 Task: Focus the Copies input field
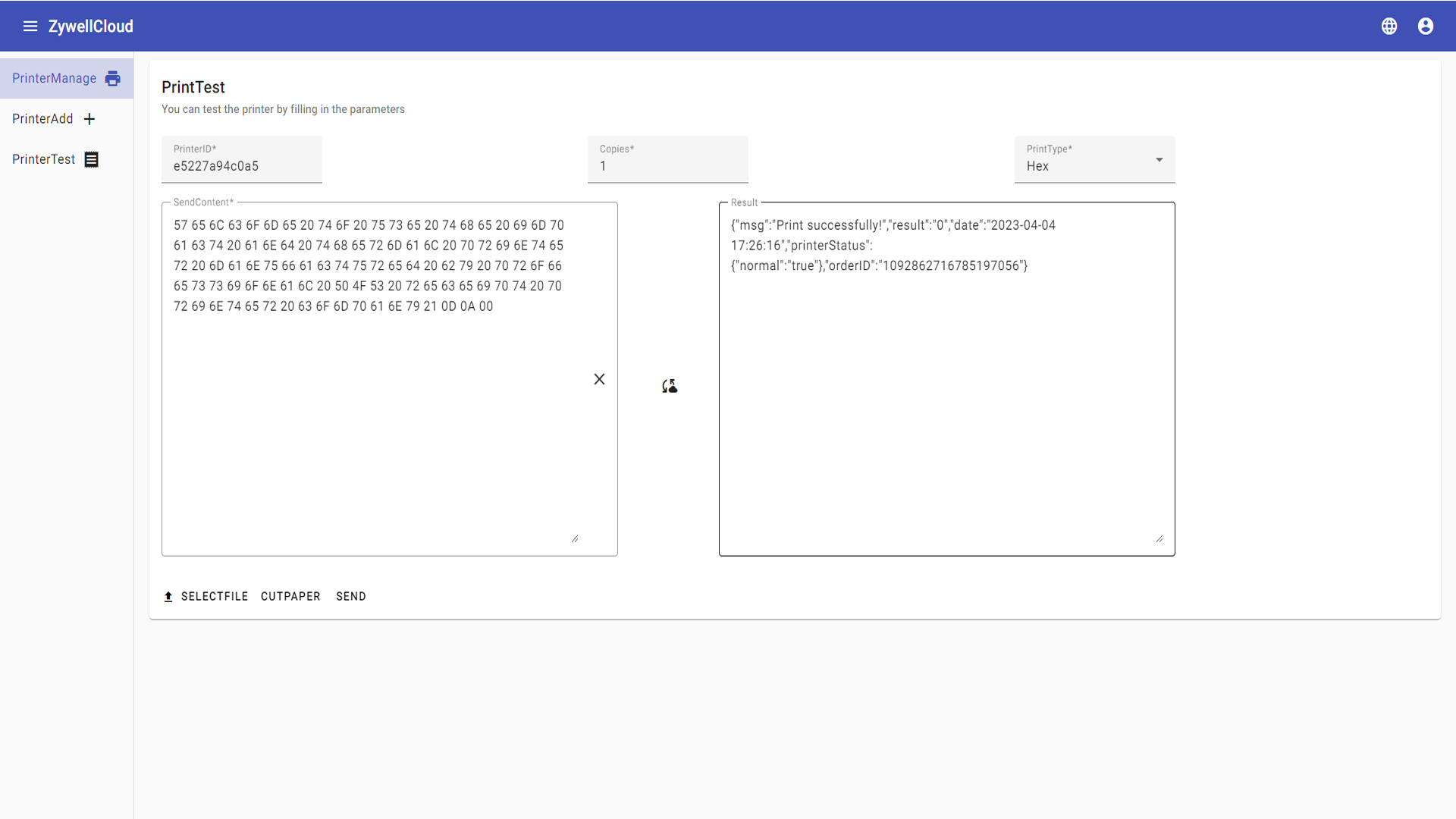(x=667, y=166)
